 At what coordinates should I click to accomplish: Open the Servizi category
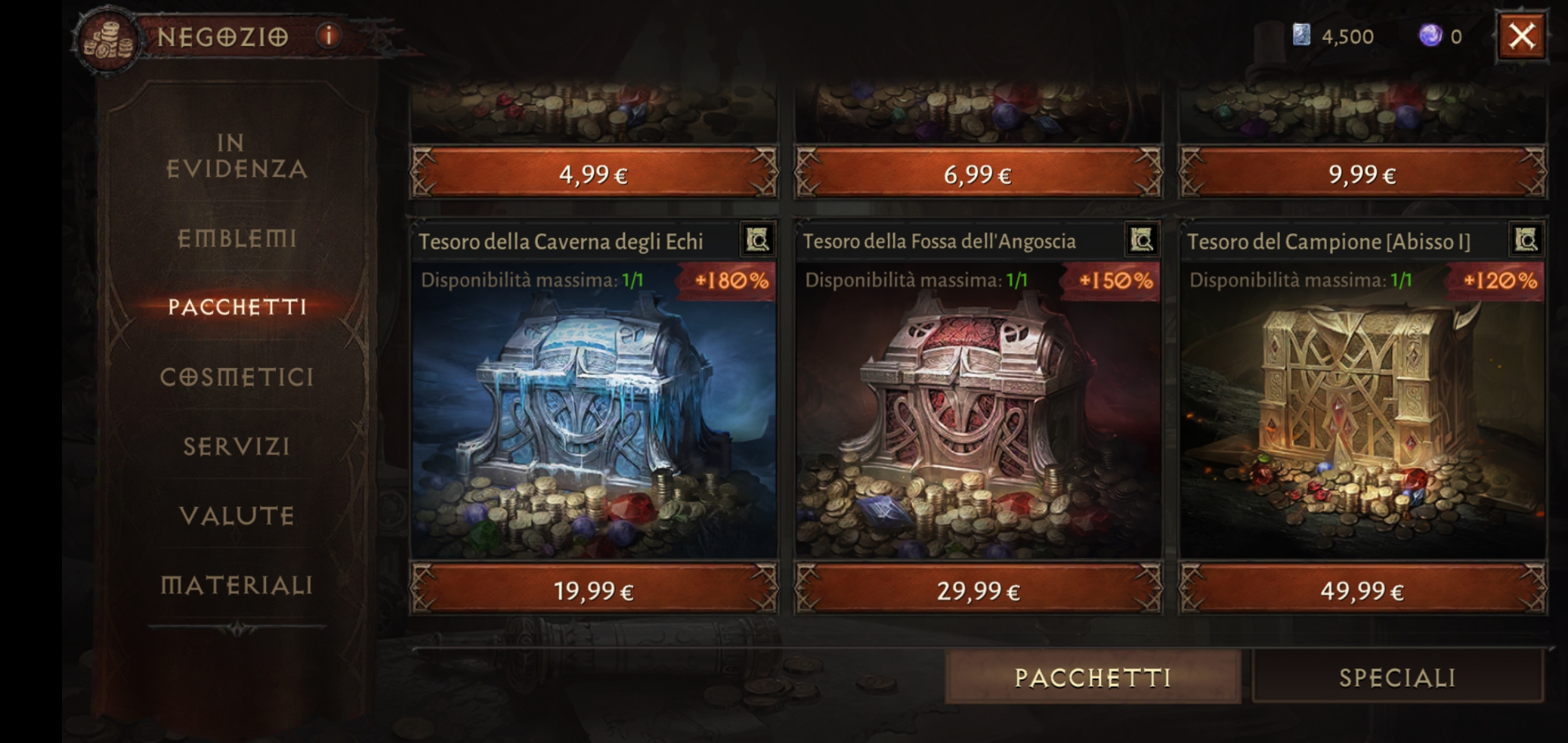(x=237, y=446)
